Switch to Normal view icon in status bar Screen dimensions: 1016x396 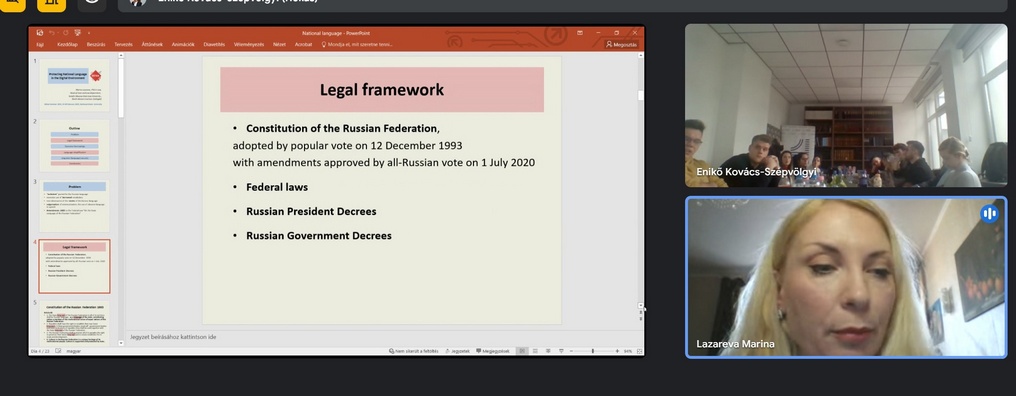[522, 351]
